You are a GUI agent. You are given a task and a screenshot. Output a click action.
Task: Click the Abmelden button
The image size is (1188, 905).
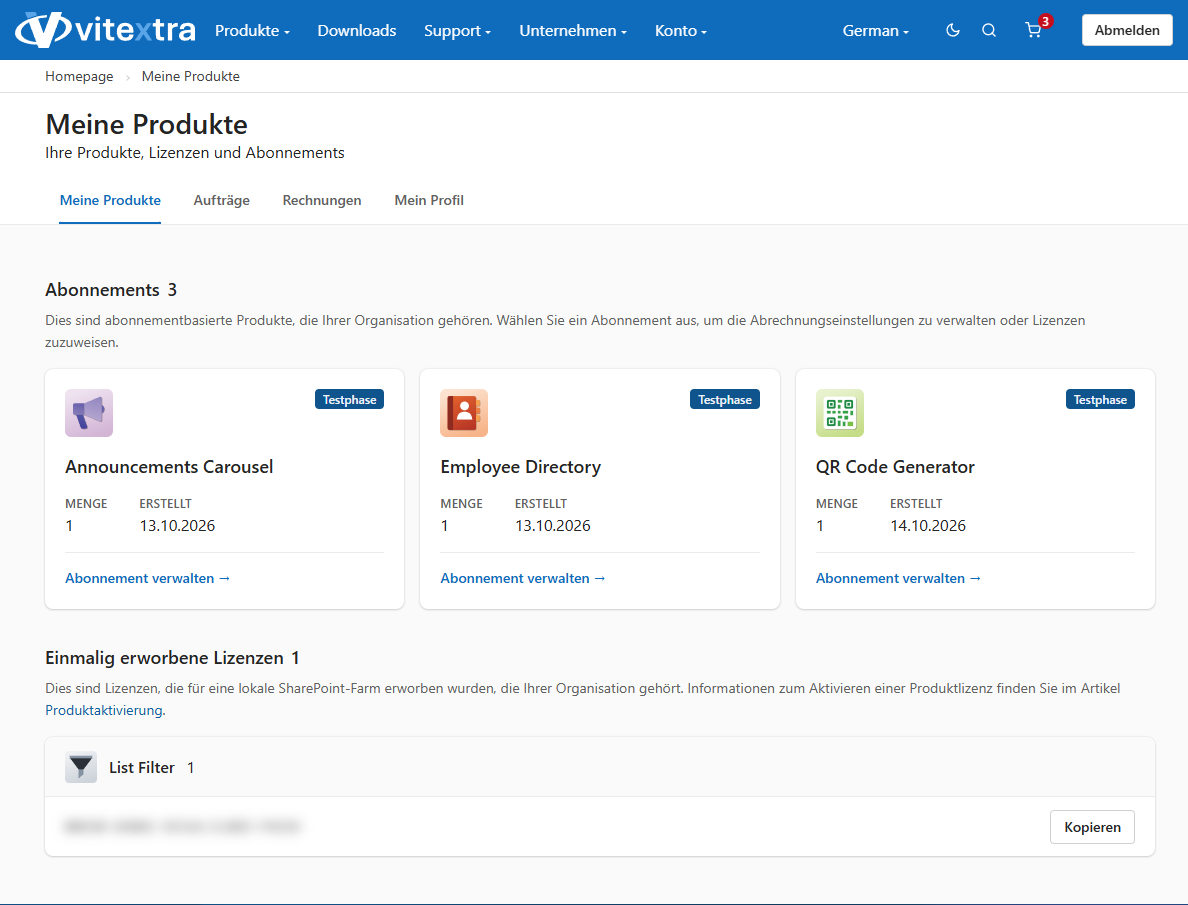[1127, 30]
